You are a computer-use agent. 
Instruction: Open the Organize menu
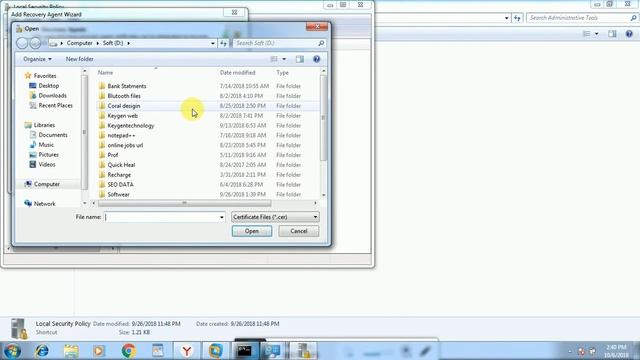37,59
